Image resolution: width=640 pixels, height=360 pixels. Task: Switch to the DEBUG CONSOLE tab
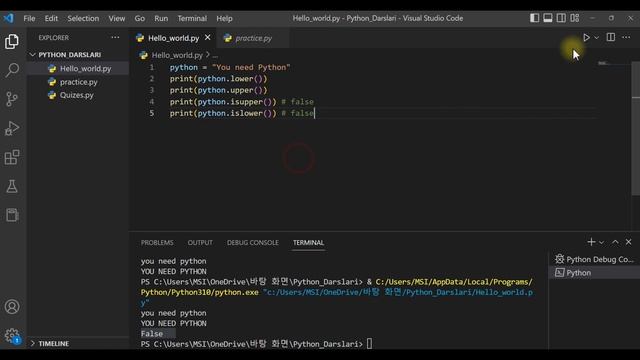(x=252, y=242)
